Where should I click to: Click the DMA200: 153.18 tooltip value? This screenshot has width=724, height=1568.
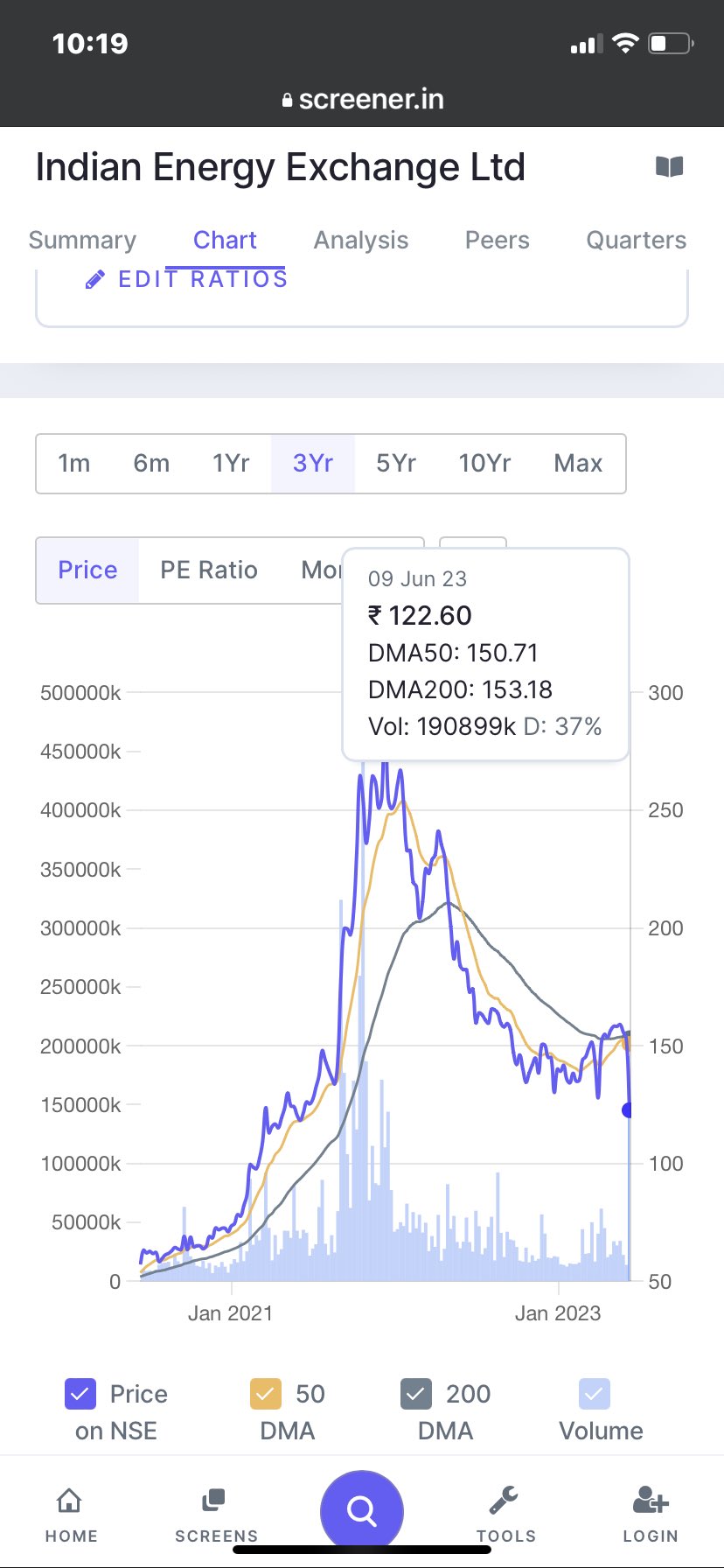(460, 689)
